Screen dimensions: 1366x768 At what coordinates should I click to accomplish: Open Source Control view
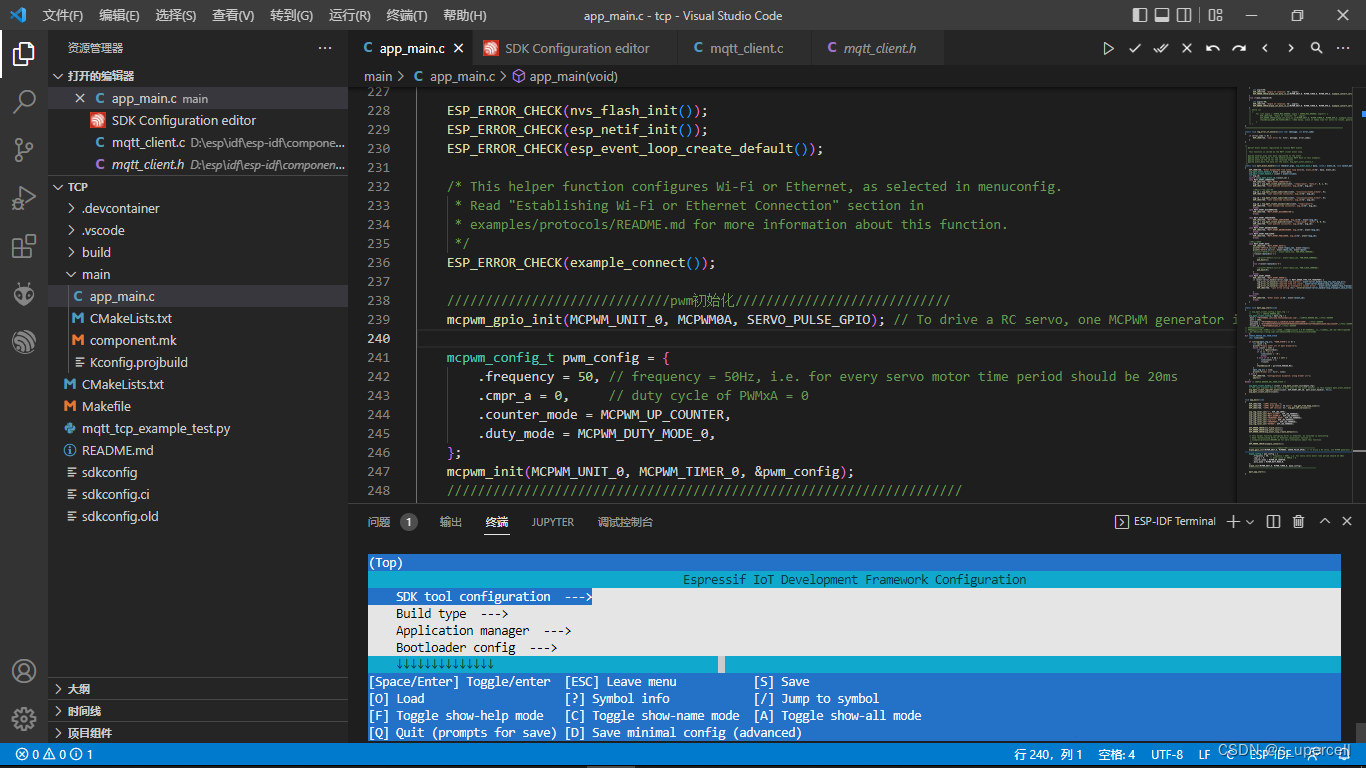pyautogui.click(x=24, y=150)
